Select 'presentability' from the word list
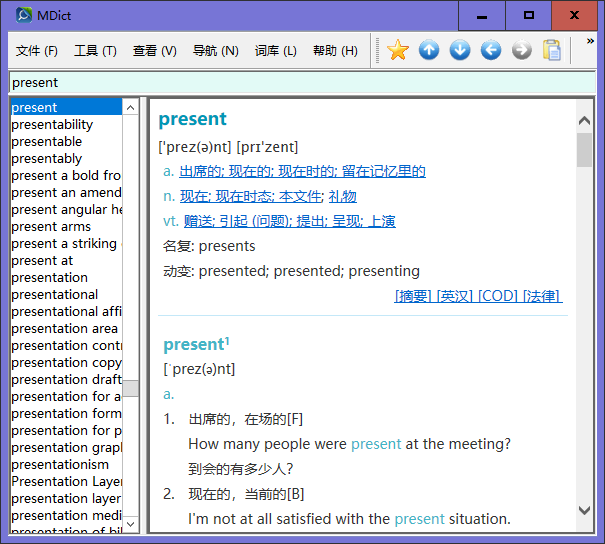The image size is (605, 544). click(52, 124)
